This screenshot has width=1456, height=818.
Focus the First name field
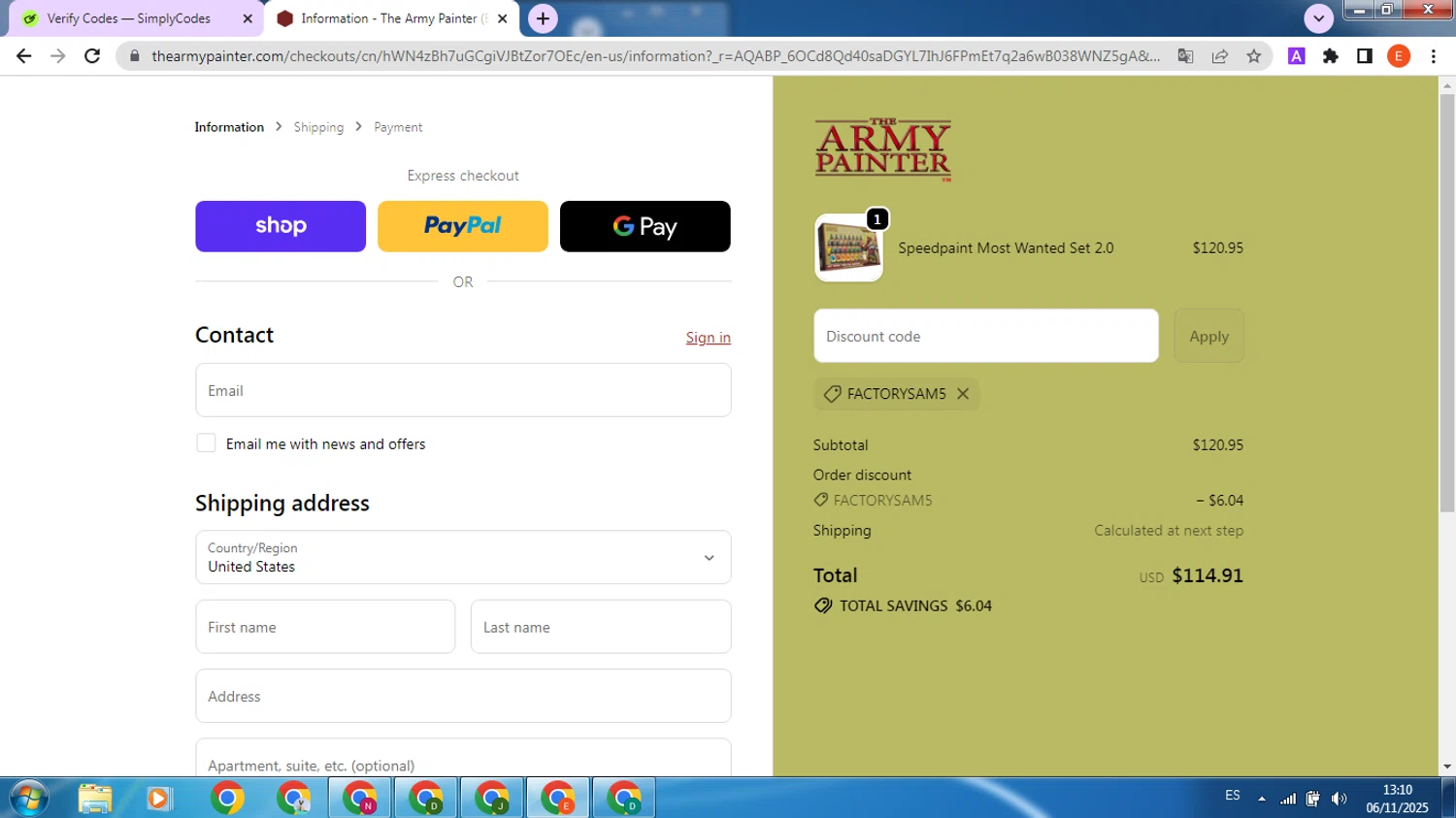[x=325, y=627]
